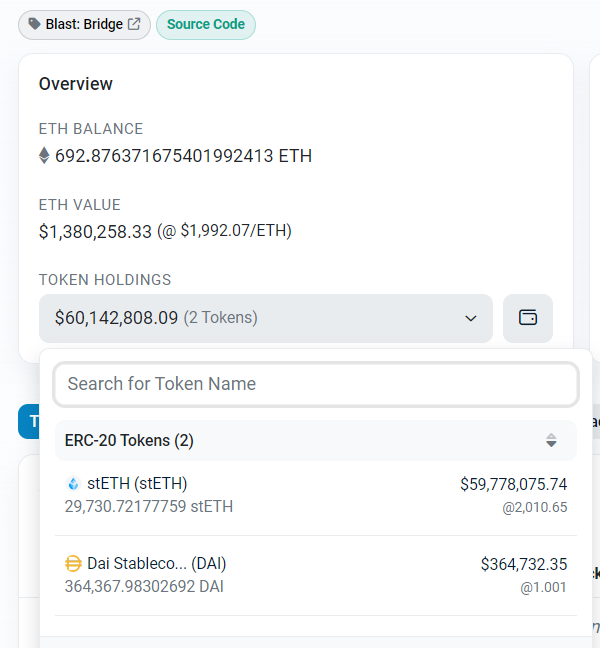Open the stETH (stETH) token row
Viewport: 600px width, 648px height.
(x=316, y=495)
